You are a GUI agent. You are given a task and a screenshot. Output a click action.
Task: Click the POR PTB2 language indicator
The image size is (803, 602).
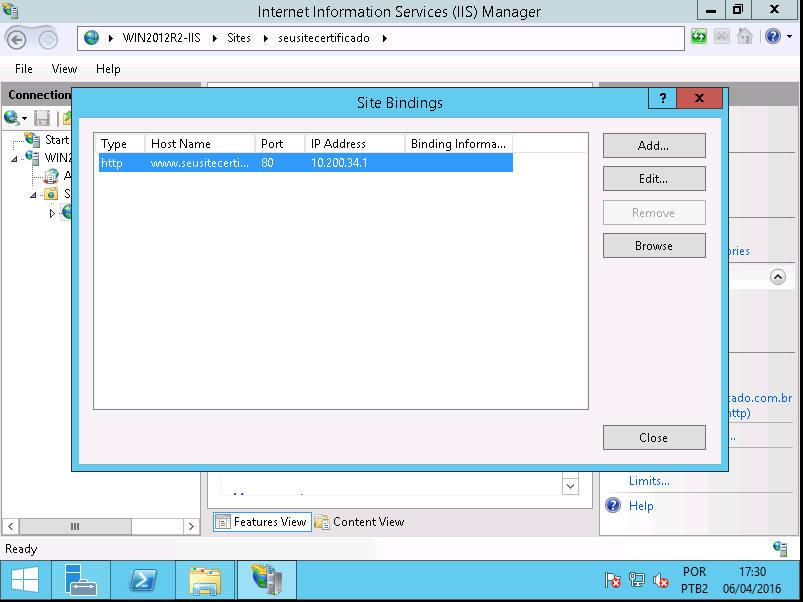pyautogui.click(x=694, y=580)
